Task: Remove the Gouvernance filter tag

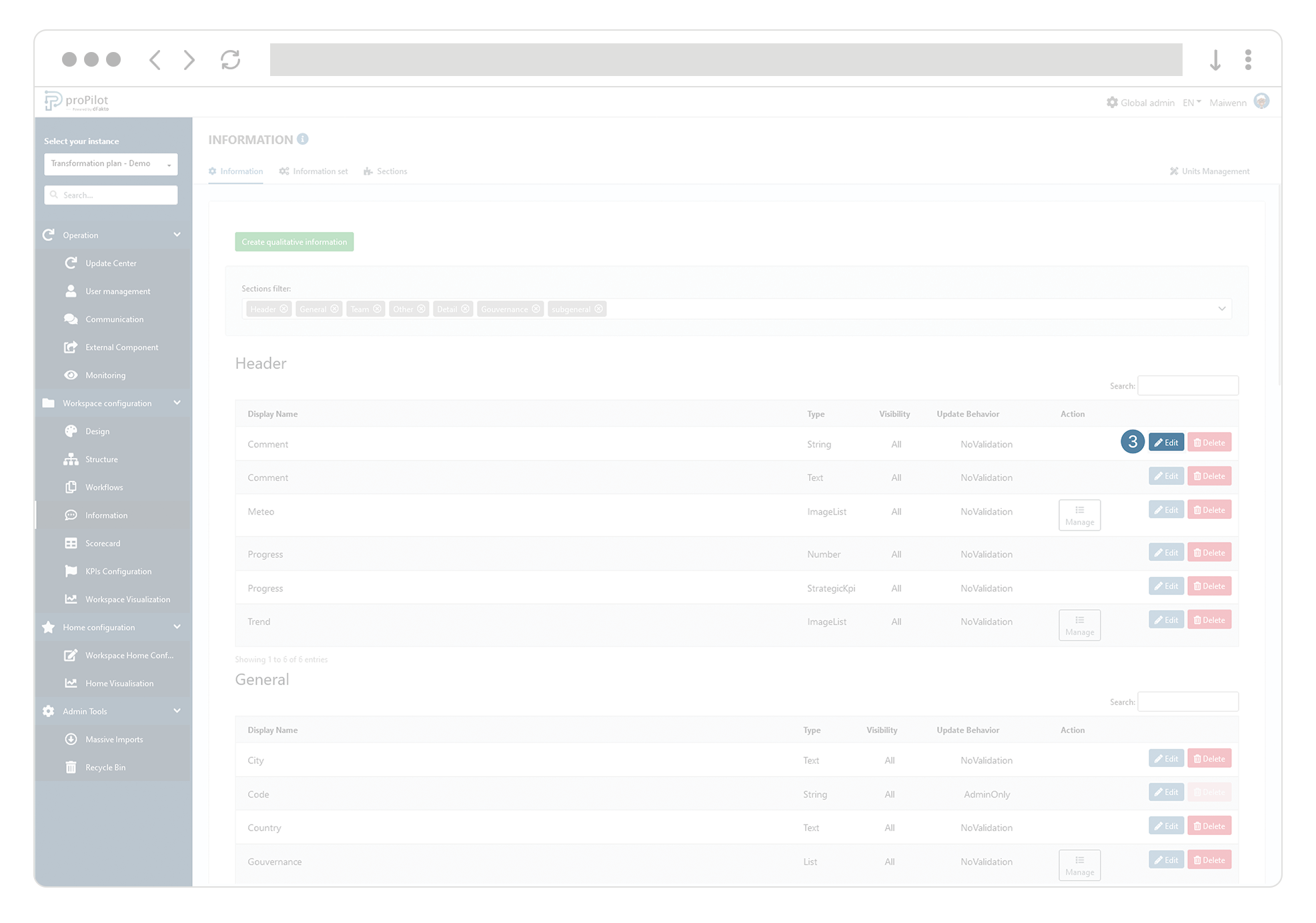Action: coord(536,309)
